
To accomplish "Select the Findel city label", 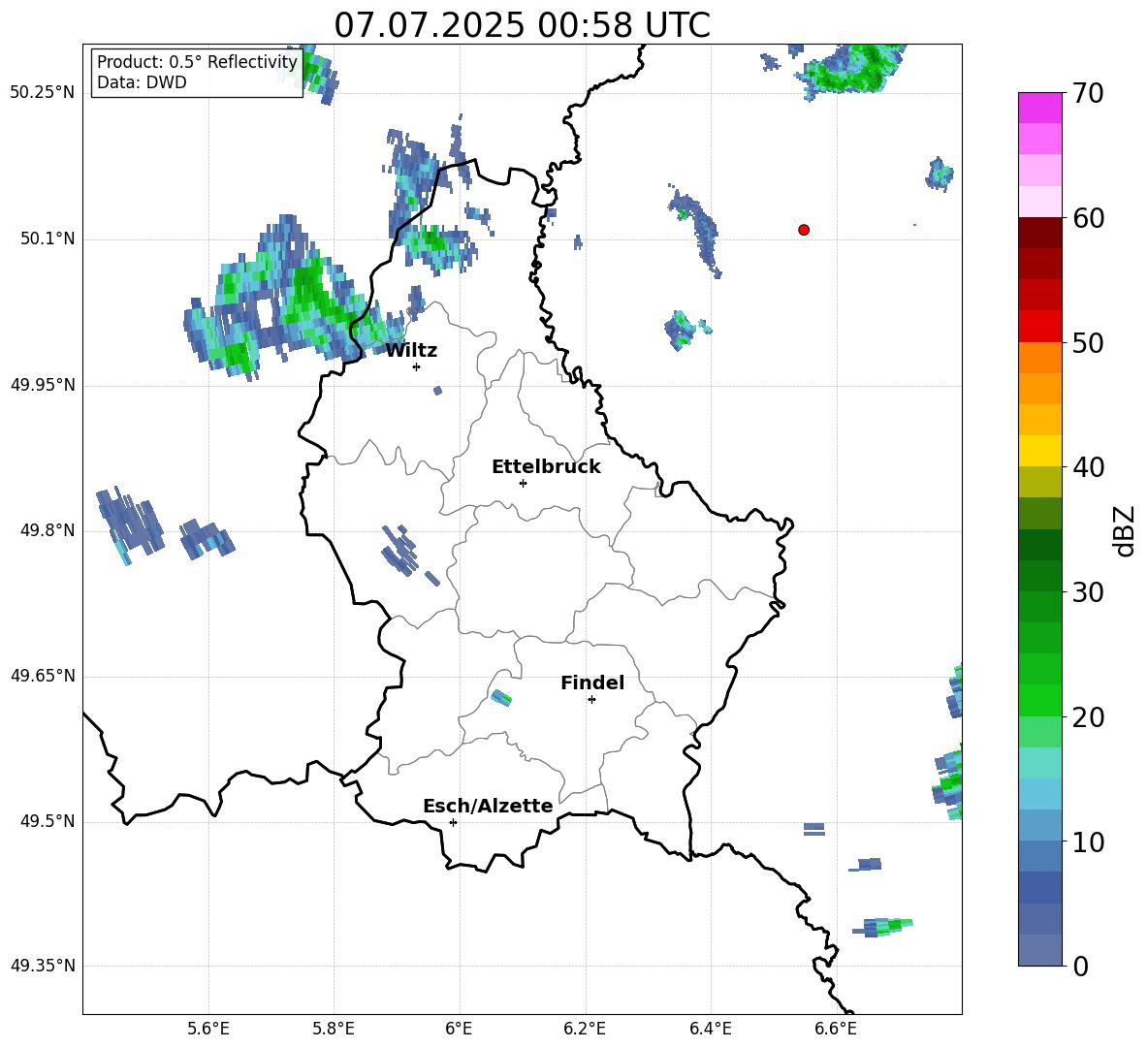I will tap(592, 683).
